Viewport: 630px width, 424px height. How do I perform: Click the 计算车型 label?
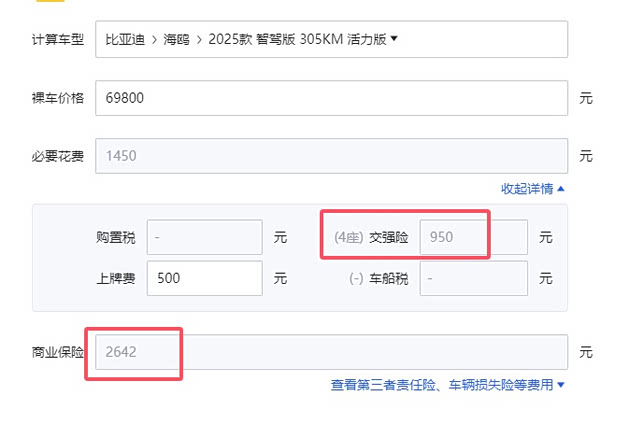(x=58, y=40)
